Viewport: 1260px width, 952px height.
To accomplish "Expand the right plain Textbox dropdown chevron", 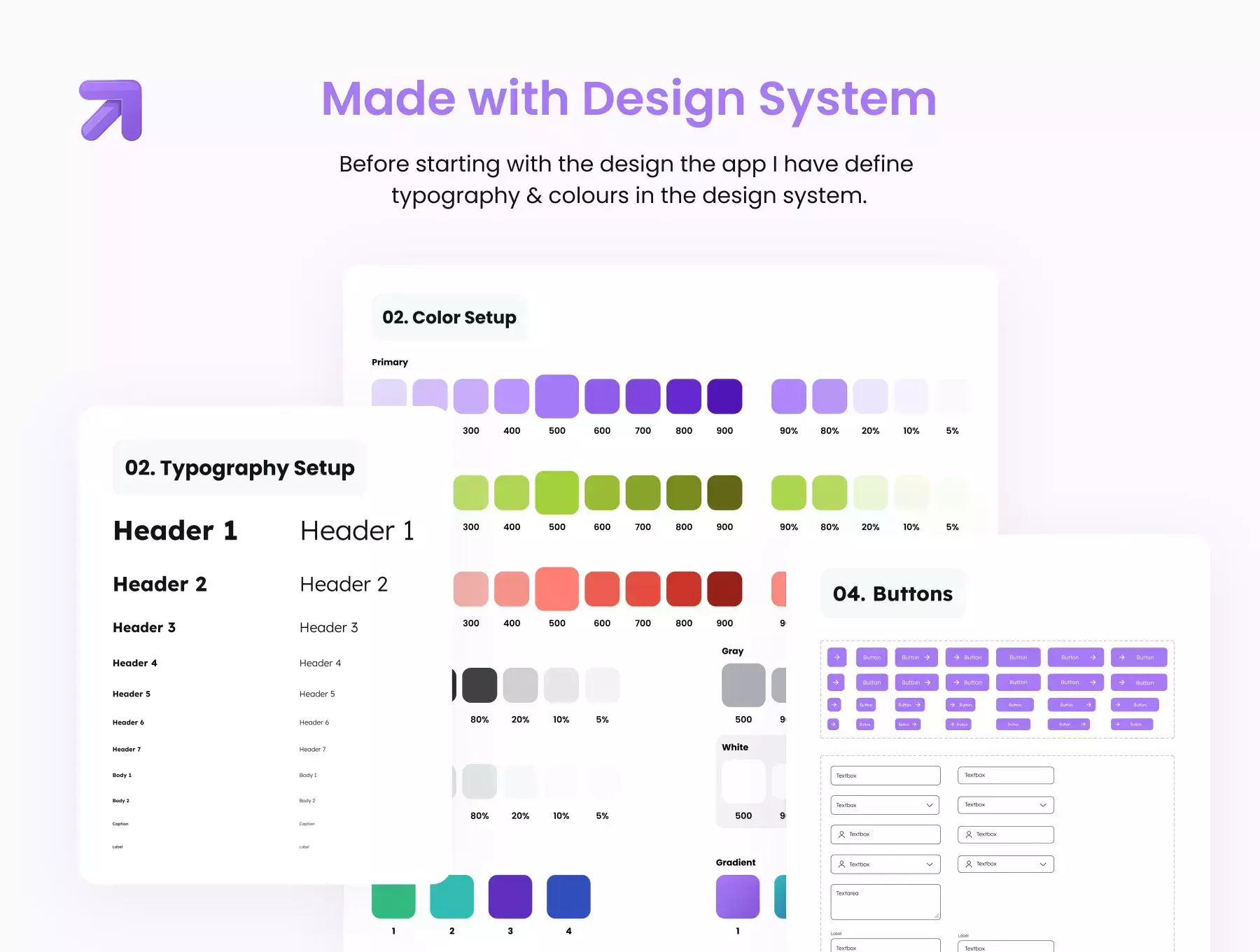I will point(1043,806).
